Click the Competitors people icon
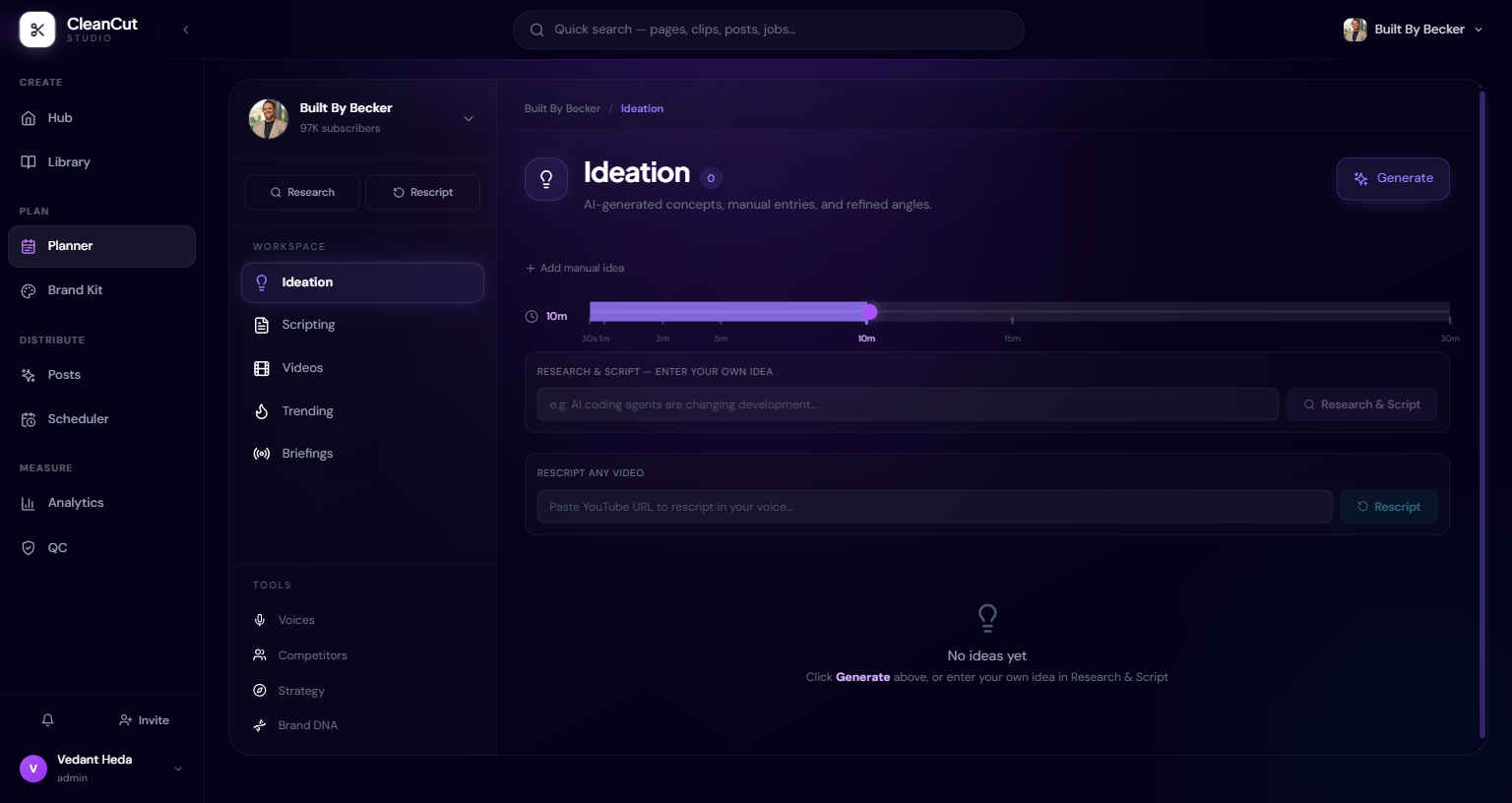 coord(260,655)
